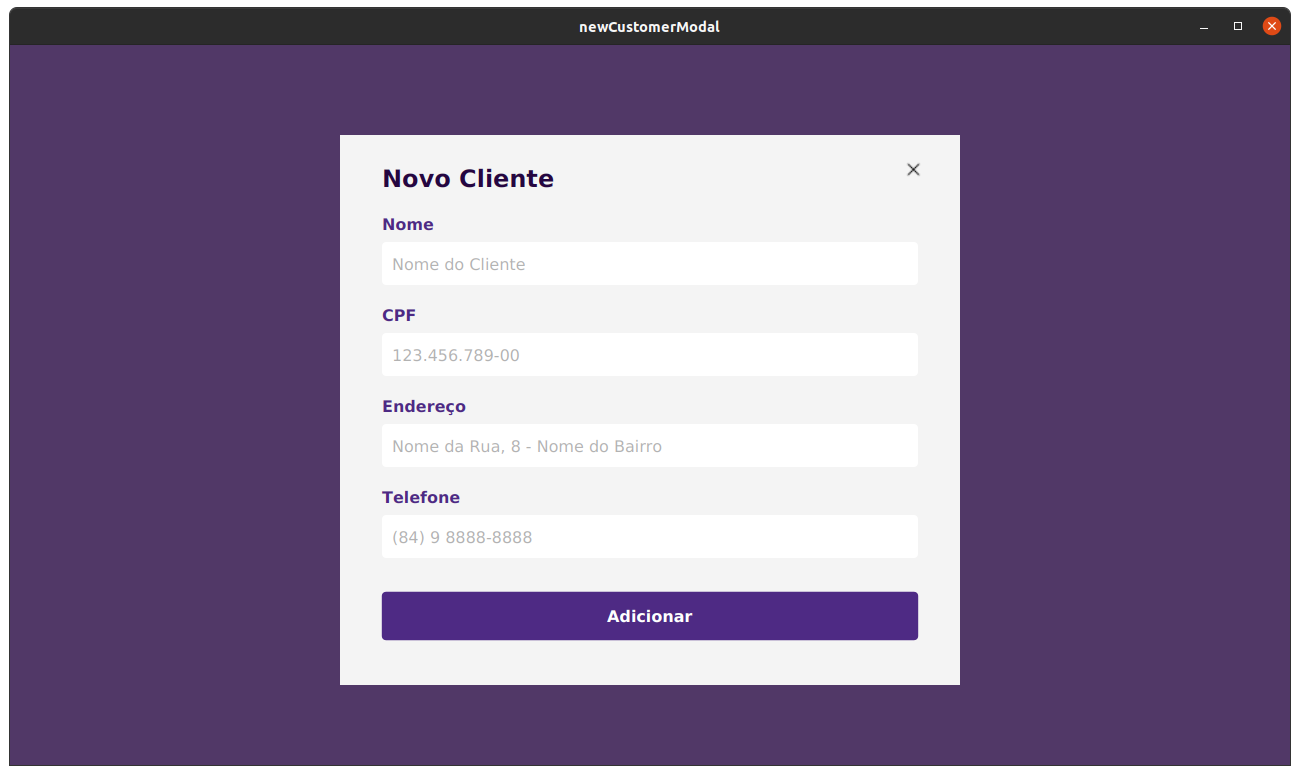Focus the CPF input field

click(x=650, y=355)
